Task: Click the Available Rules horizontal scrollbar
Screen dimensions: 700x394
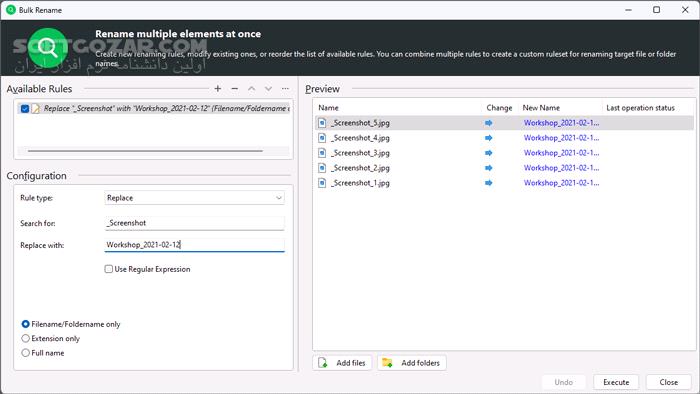Action: click(145, 151)
